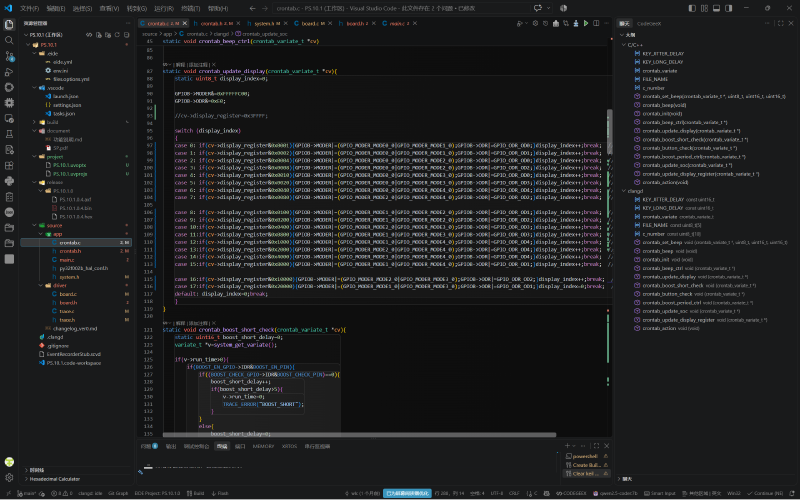Select crontab_init(void) in C/C++ outline
The height and width of the screenshot is (500, 800).
662,113
